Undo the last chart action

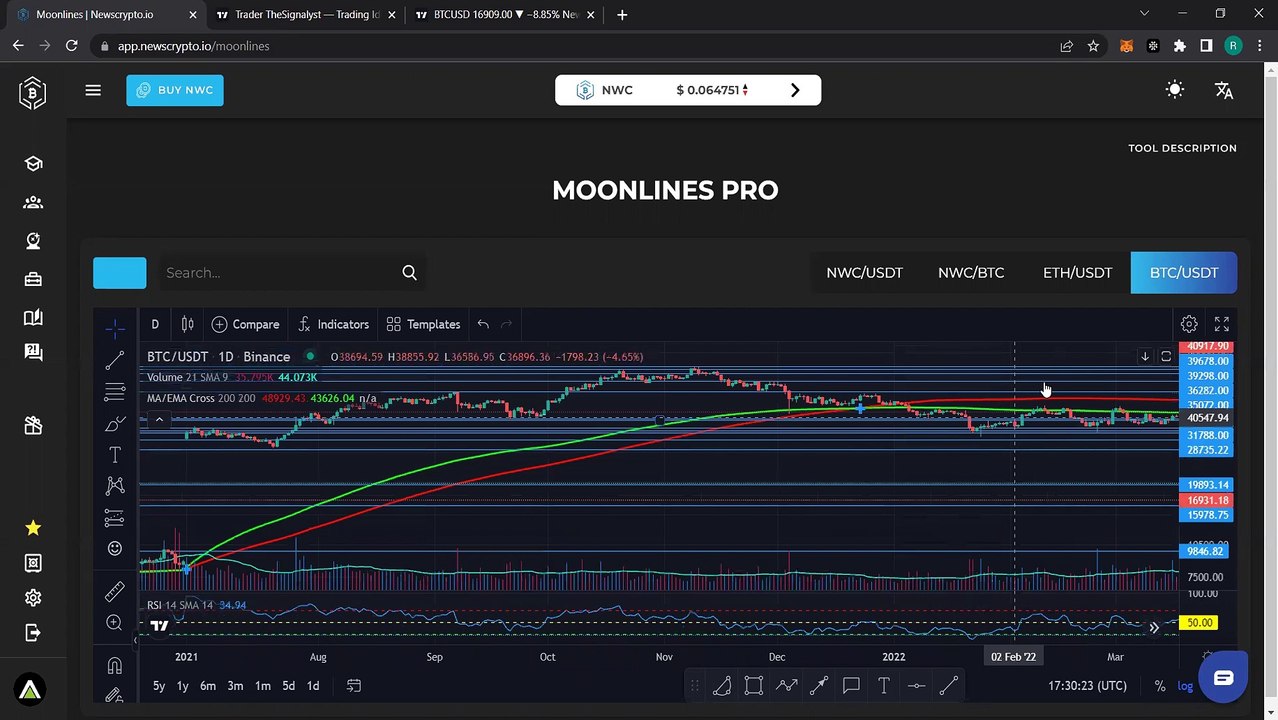tap(483, 324)
